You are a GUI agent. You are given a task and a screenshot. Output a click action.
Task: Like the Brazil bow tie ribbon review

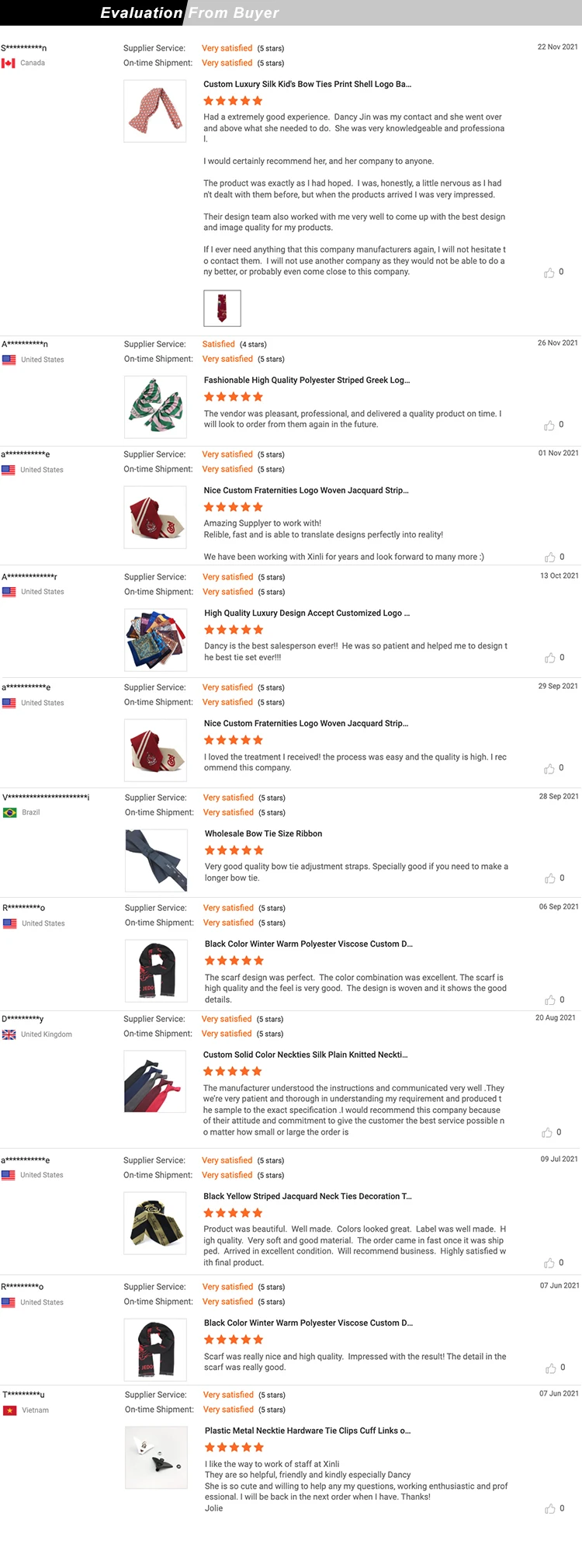click(x=549, y=878)
